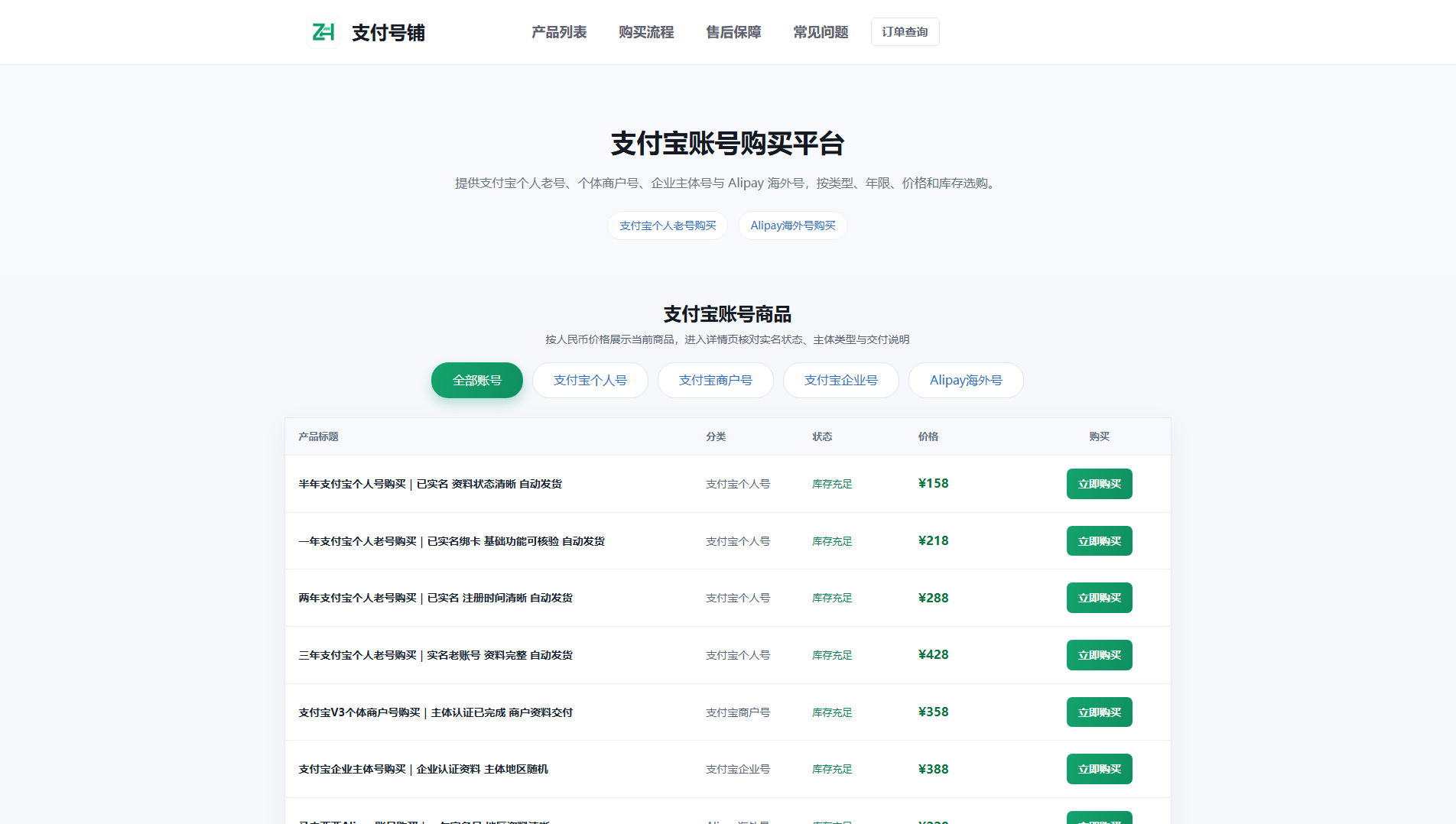This screenshot has height=824, width=1456.
Task: Click the 状态 column header
Action: [x=822, y=436]
